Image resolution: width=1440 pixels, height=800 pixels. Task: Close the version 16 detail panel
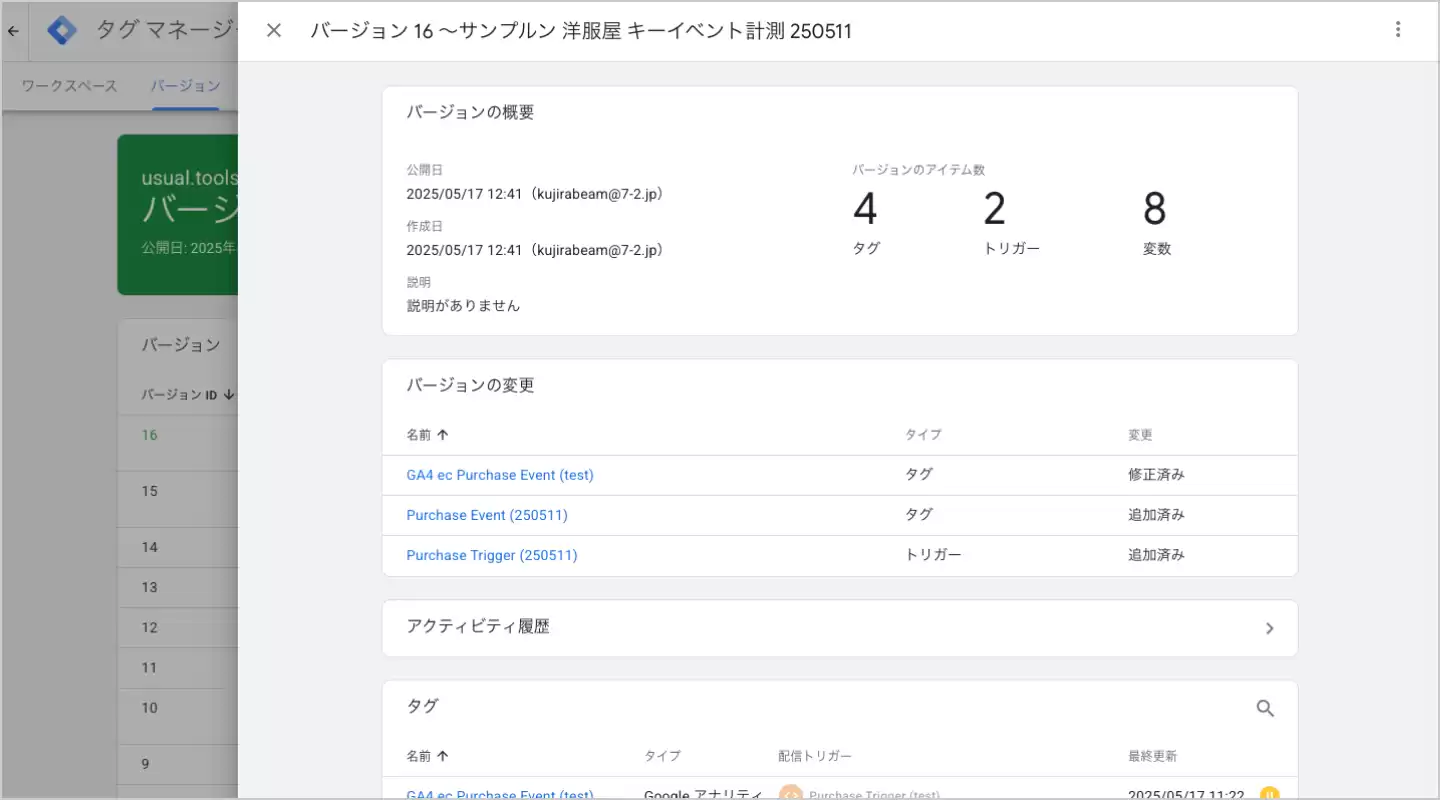click(x=274, y=30)
